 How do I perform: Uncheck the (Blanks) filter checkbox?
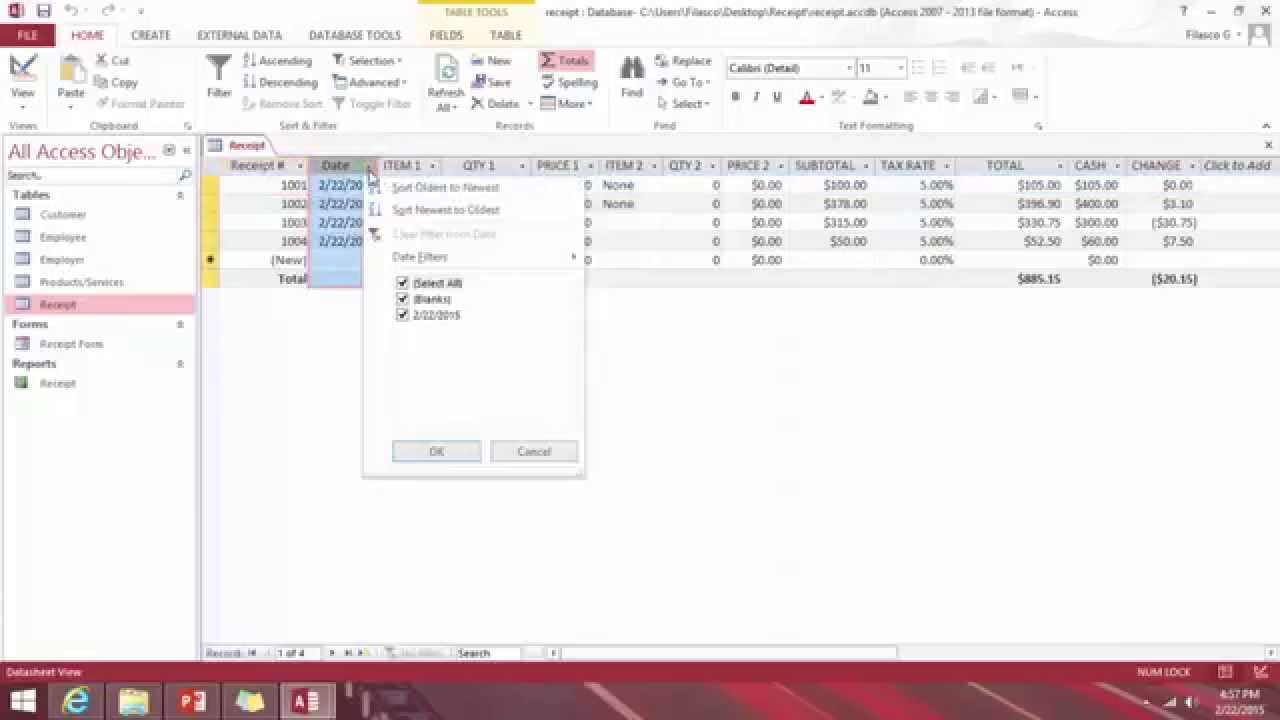[x=403, y=299]
